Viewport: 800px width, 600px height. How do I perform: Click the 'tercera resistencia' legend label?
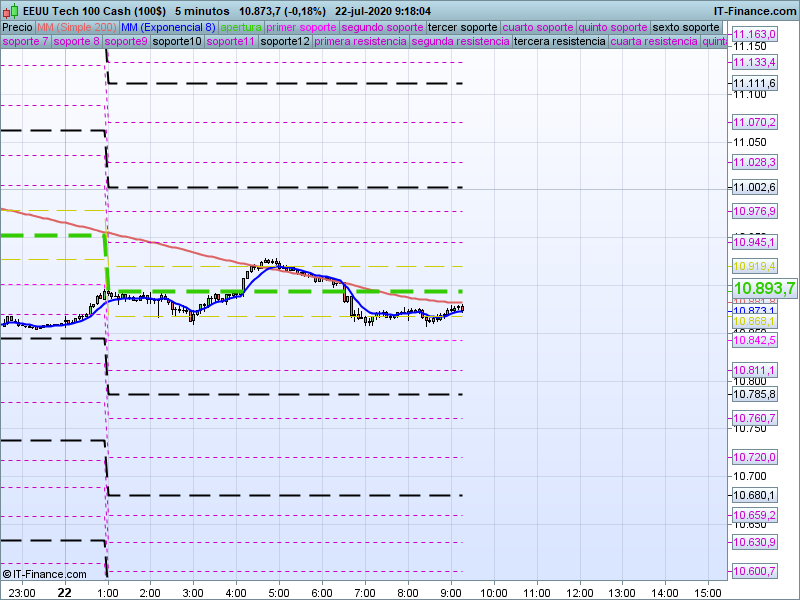pos(559,42)
